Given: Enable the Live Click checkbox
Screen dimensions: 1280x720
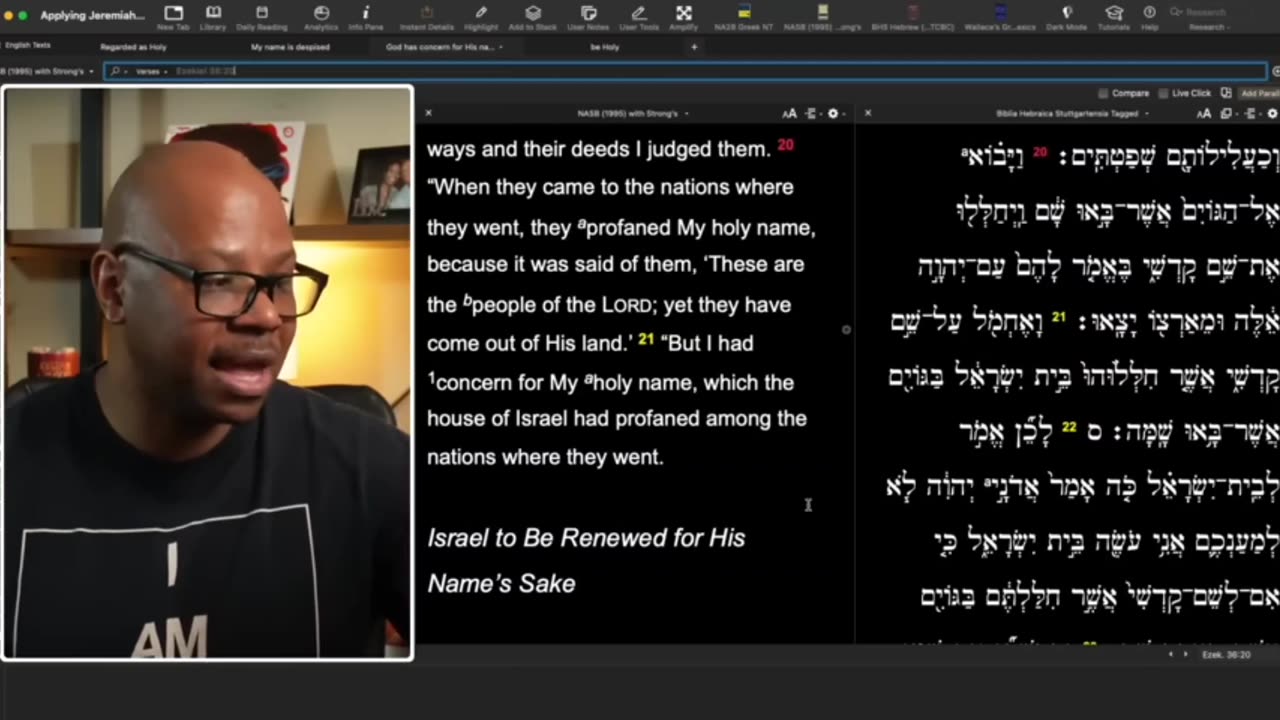Looking at the screenshot, I should [1164, 93].
